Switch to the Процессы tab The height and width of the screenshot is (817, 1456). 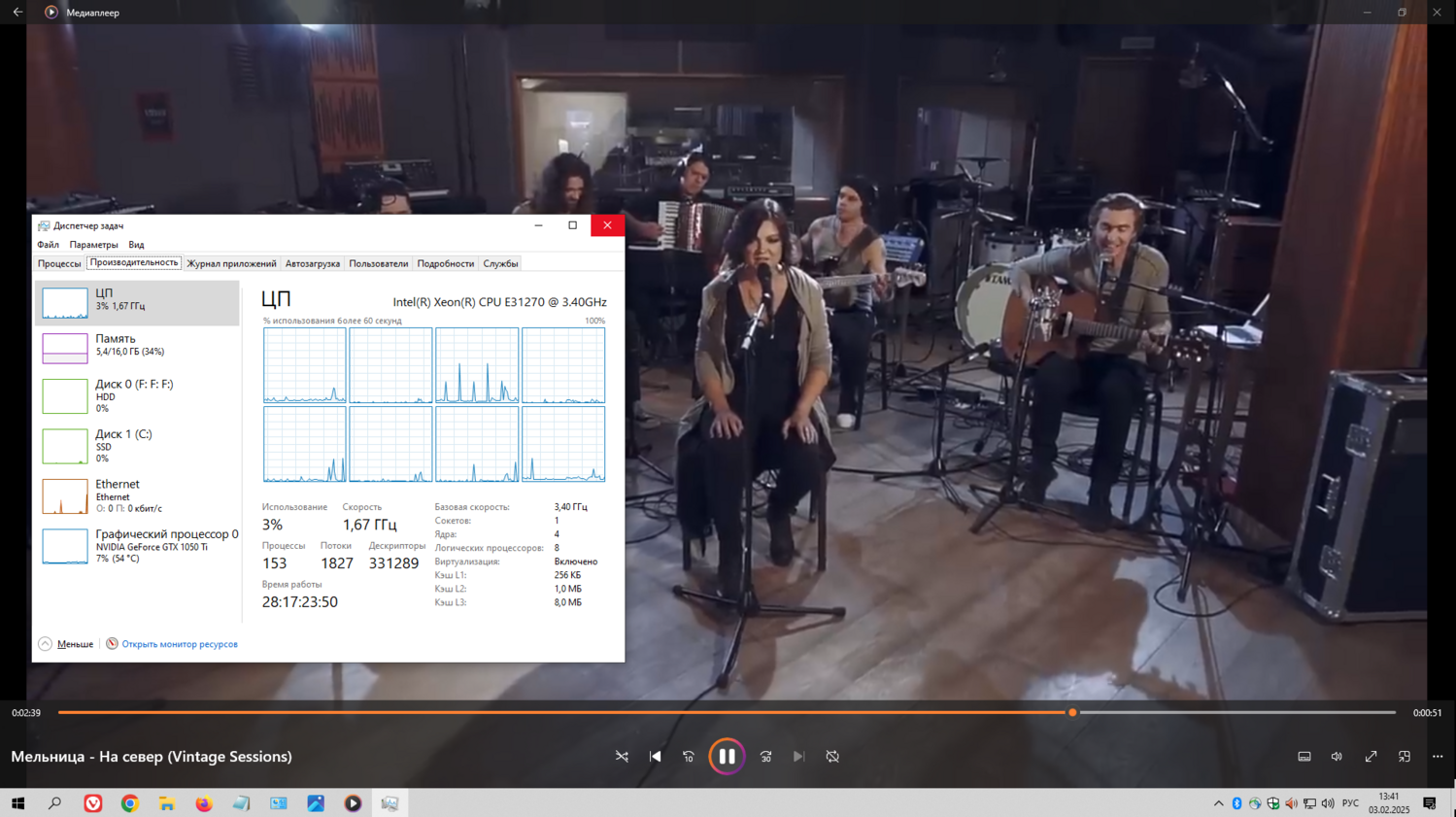point(59,263)
